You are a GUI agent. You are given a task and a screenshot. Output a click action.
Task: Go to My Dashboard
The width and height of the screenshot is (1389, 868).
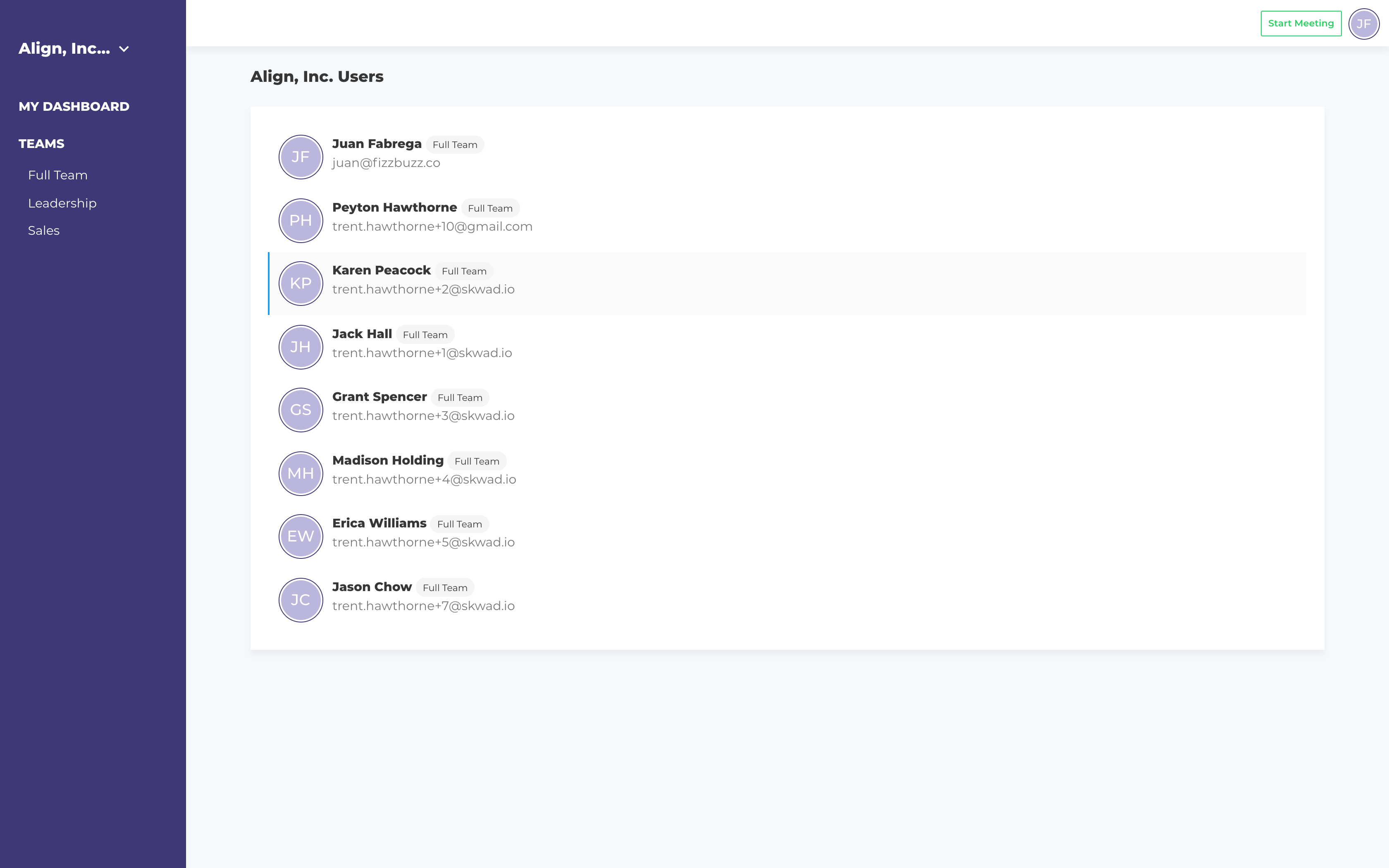[74, 107]
